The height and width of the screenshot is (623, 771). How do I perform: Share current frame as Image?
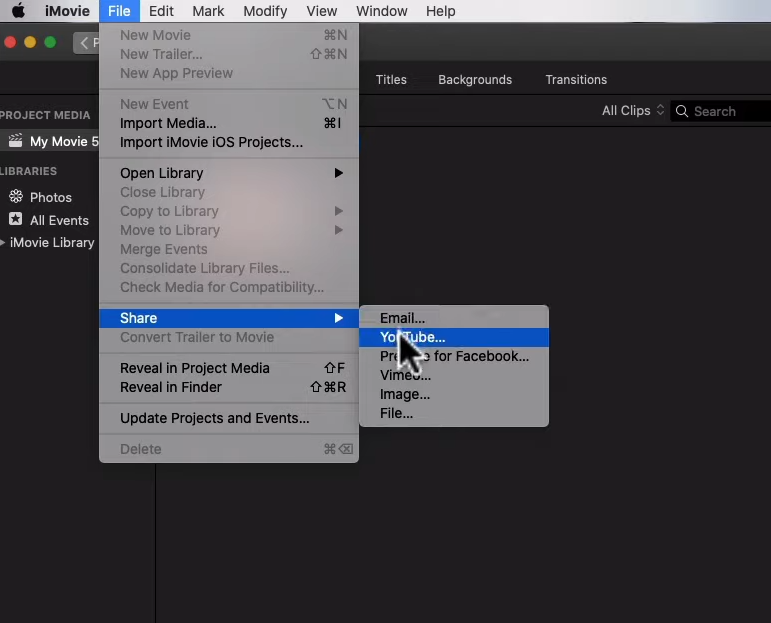pos(454,394)
